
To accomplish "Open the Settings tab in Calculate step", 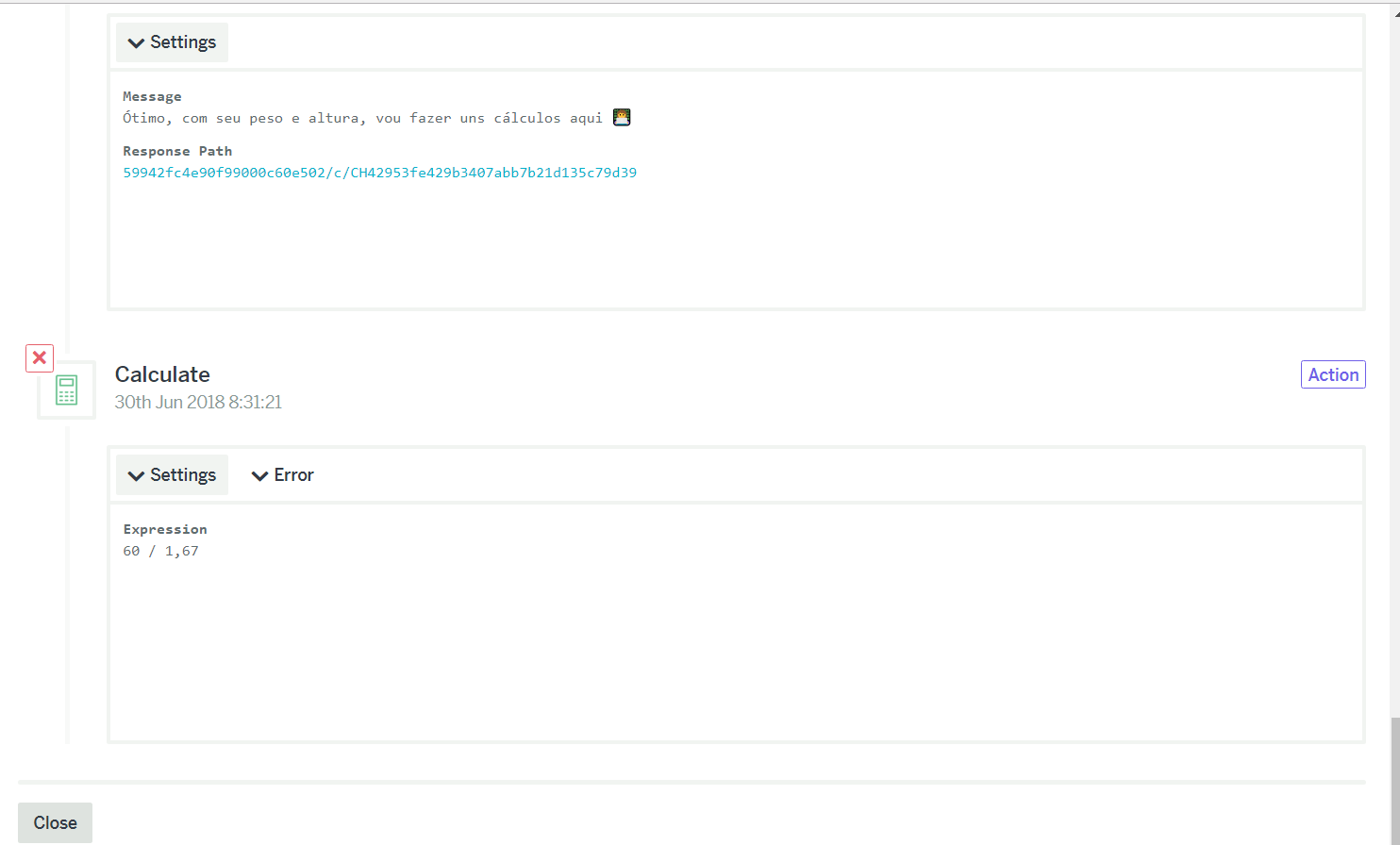I will [172, 475].
